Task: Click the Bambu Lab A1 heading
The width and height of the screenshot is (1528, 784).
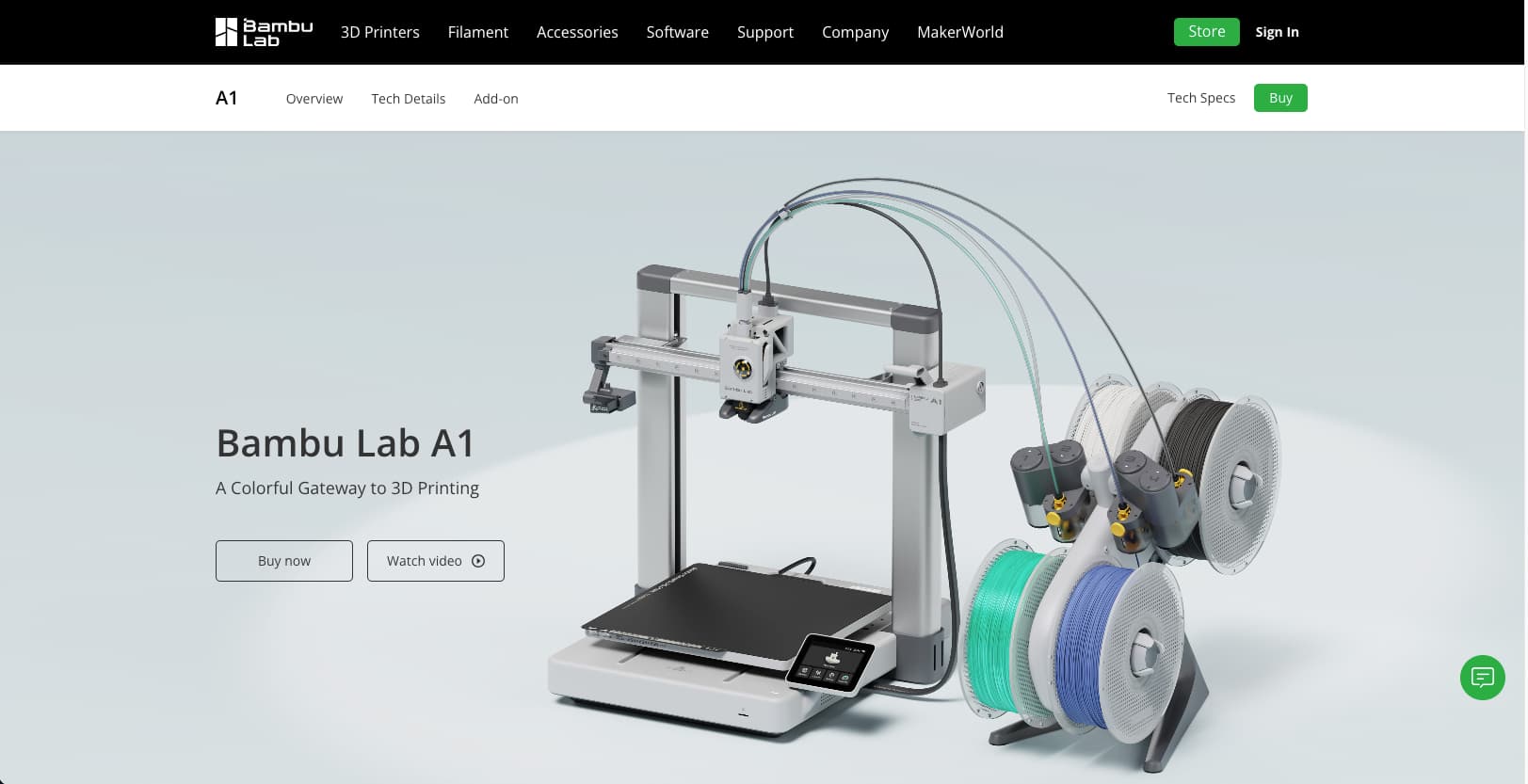Action: click(346, 443)
